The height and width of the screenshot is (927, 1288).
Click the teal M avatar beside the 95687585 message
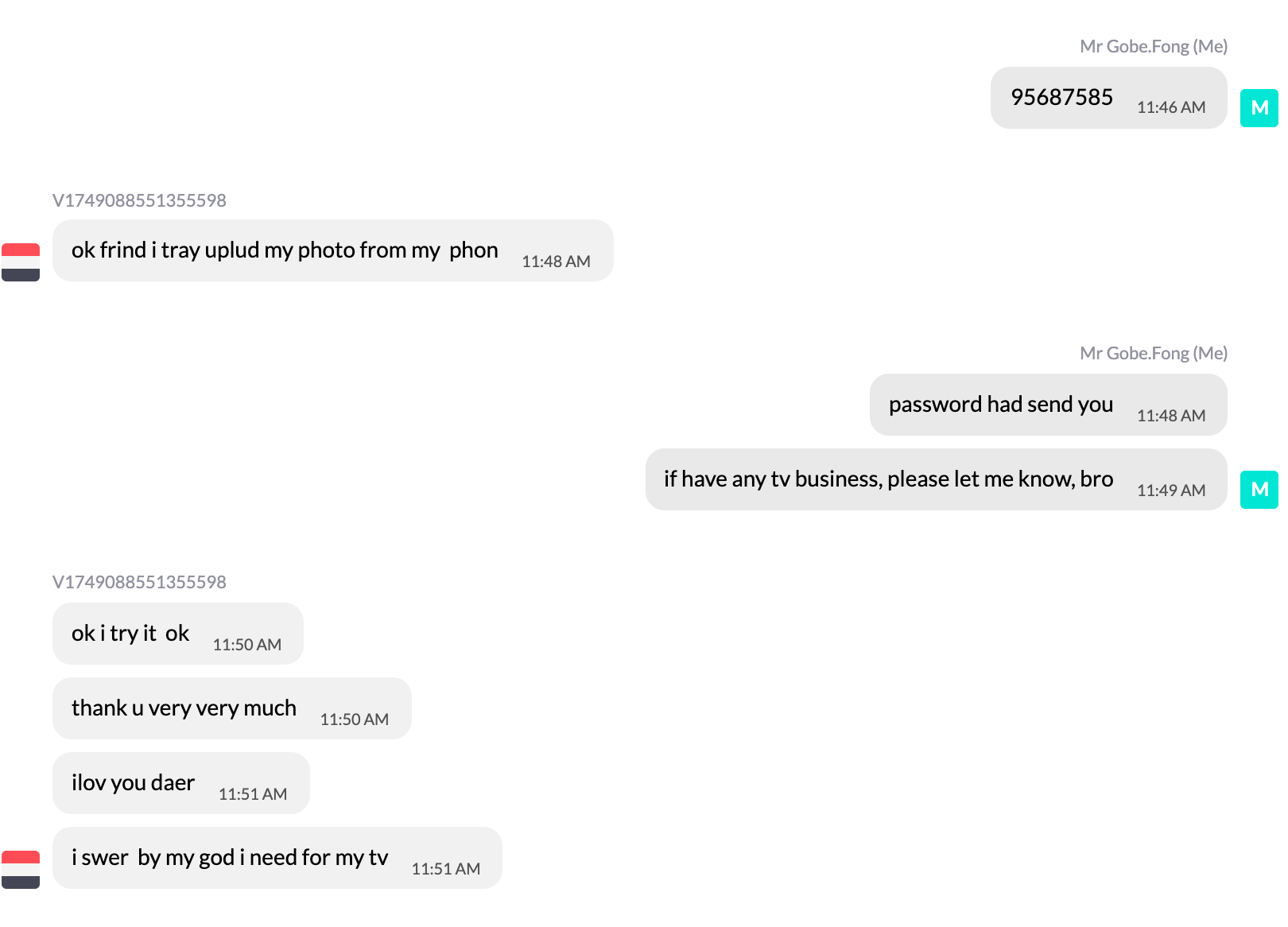pos(1259,108)
